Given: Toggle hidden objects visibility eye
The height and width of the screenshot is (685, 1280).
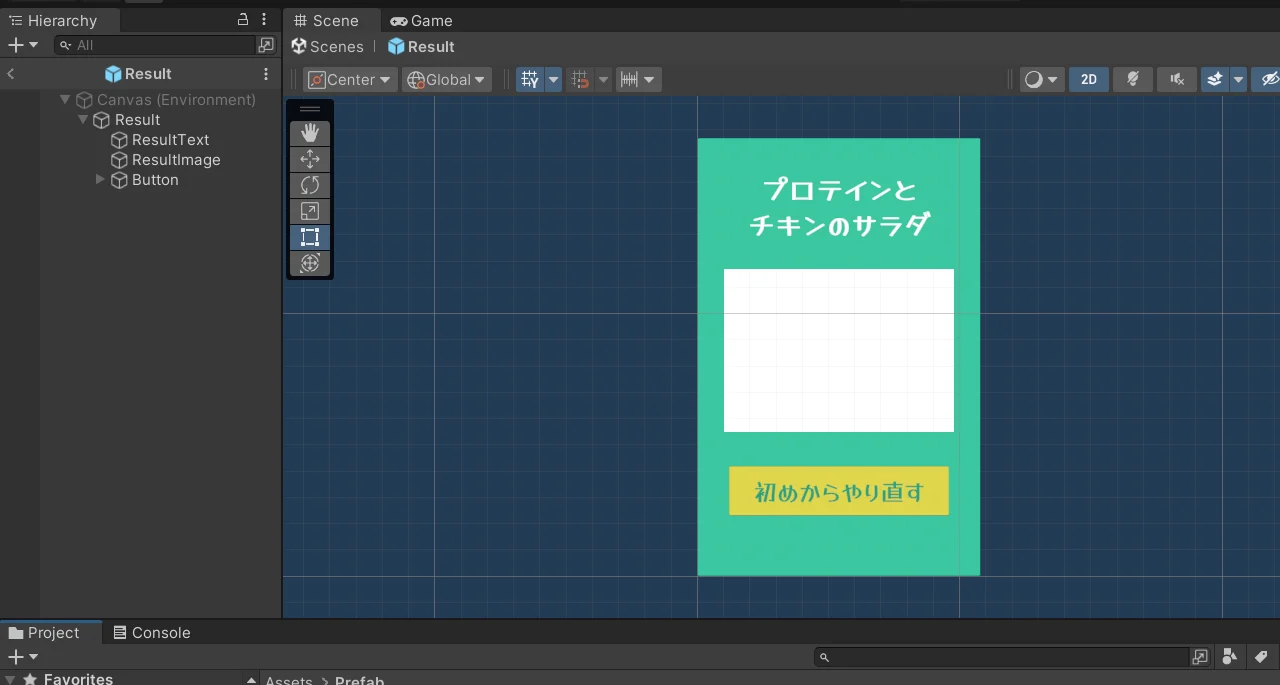Looking at the screenshot, I should click(x=1268, y=80).
